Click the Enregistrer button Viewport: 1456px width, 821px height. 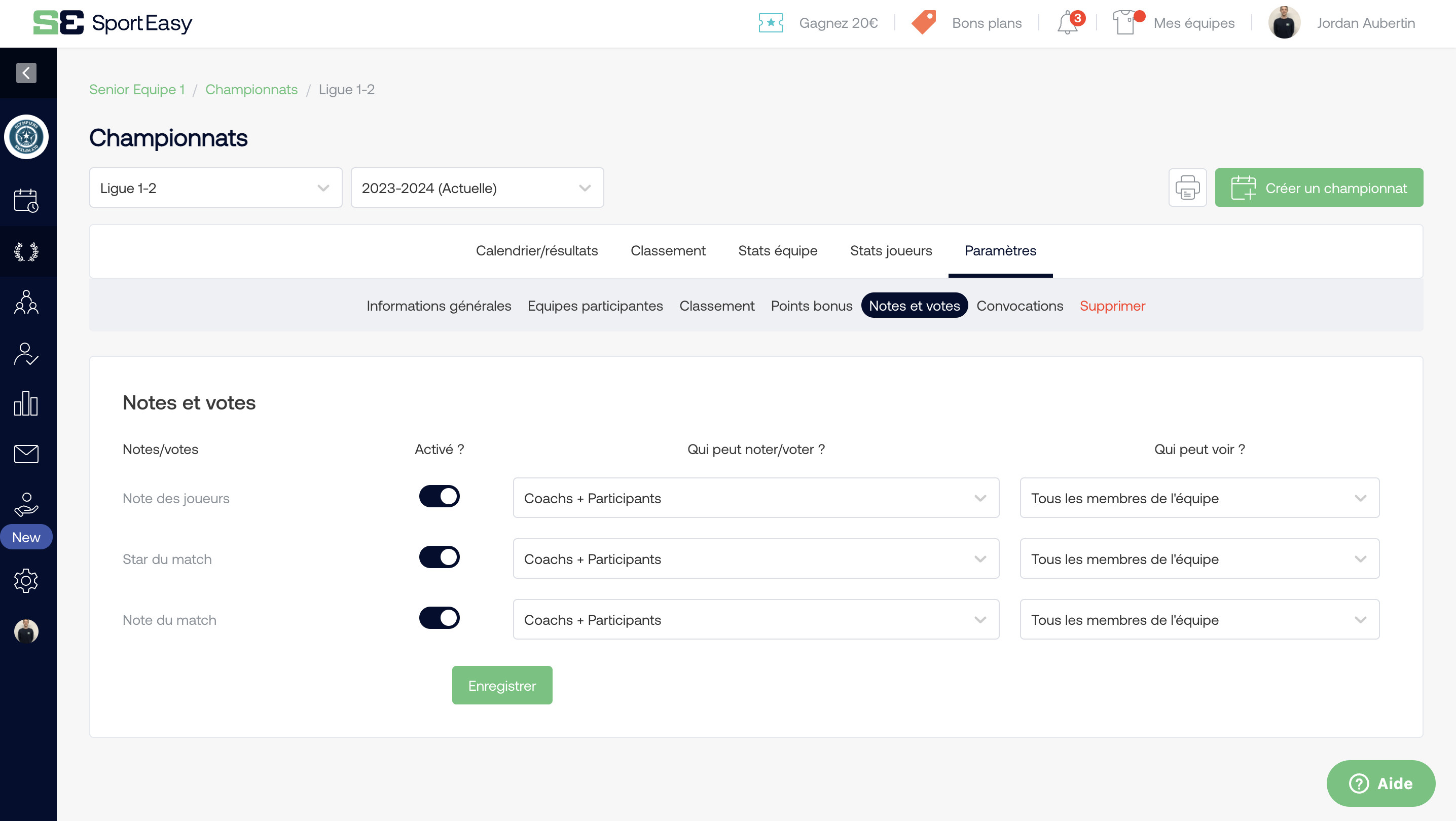[x=502, y=685]
